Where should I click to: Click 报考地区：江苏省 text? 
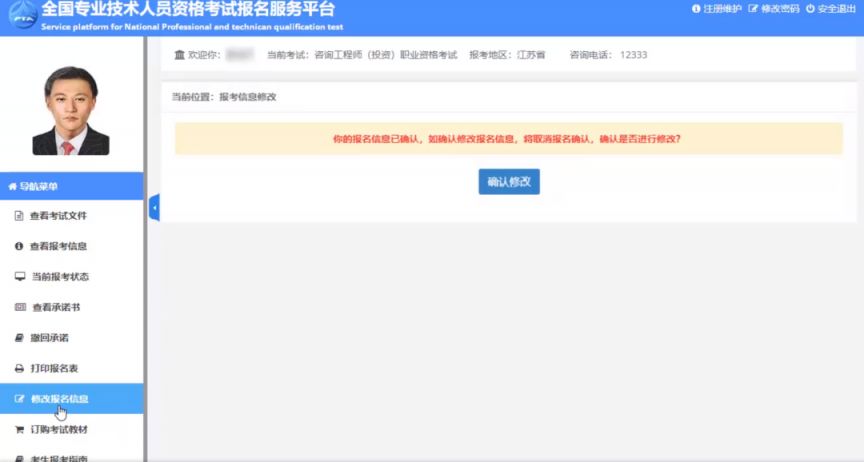pos(507,55)
